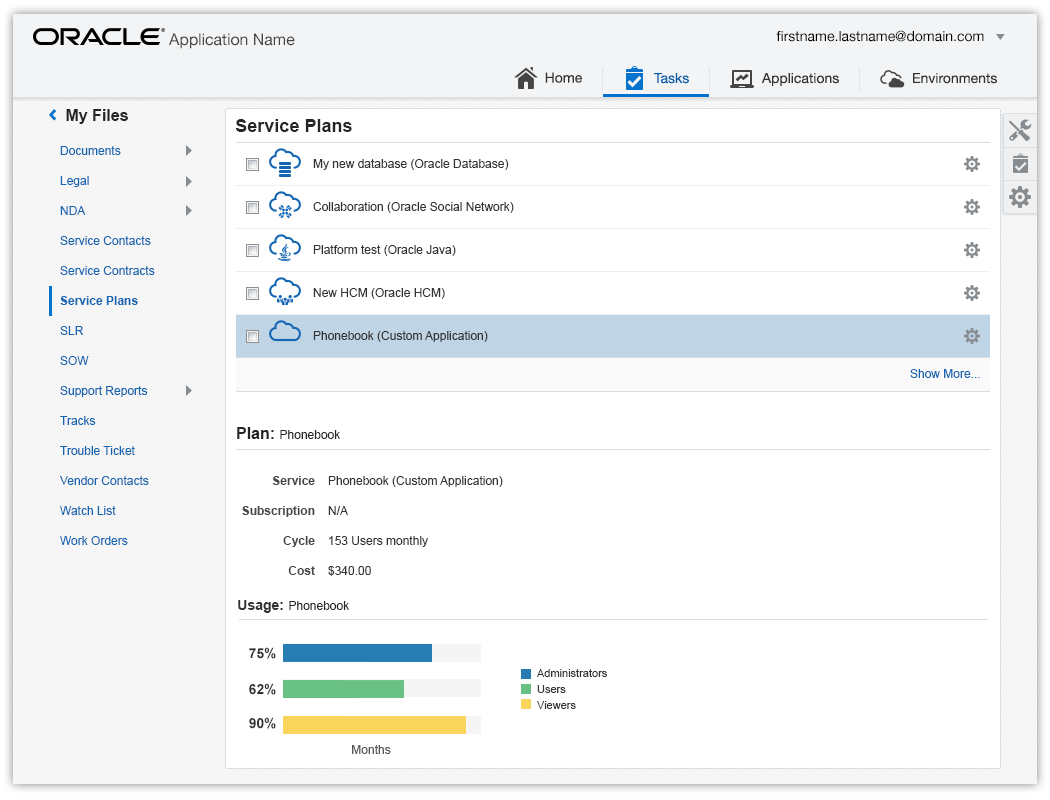The image size is (1050, 800).
Task: Switch to the Environments tab
Action: 938,78
